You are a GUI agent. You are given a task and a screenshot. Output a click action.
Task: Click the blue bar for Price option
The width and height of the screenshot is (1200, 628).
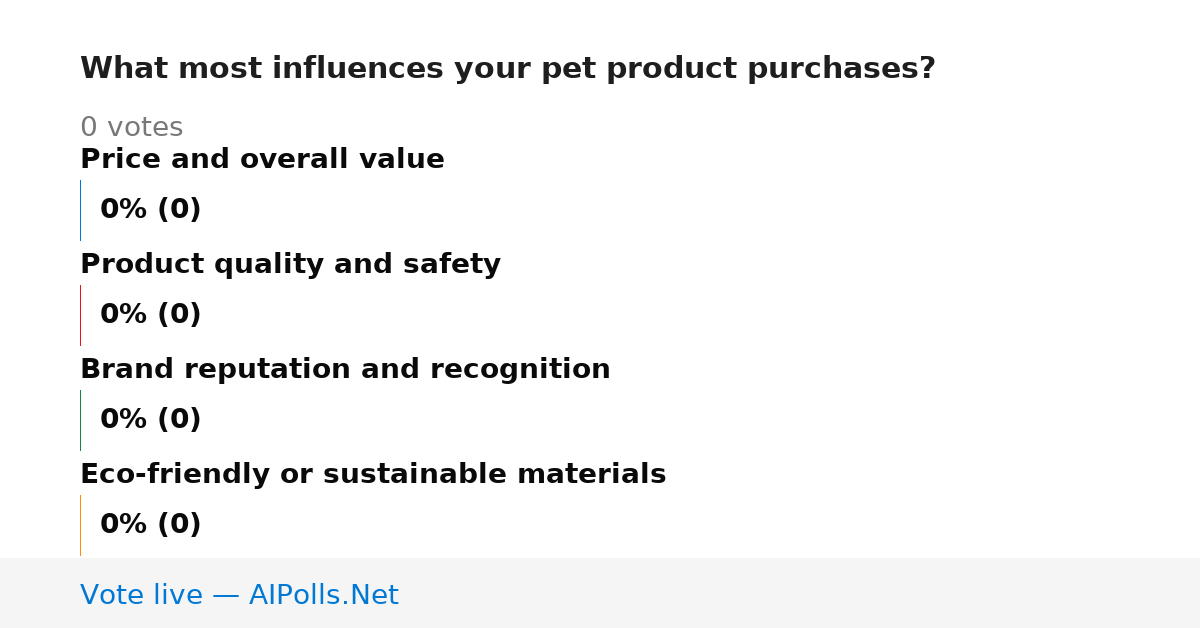tap(80, 210)
